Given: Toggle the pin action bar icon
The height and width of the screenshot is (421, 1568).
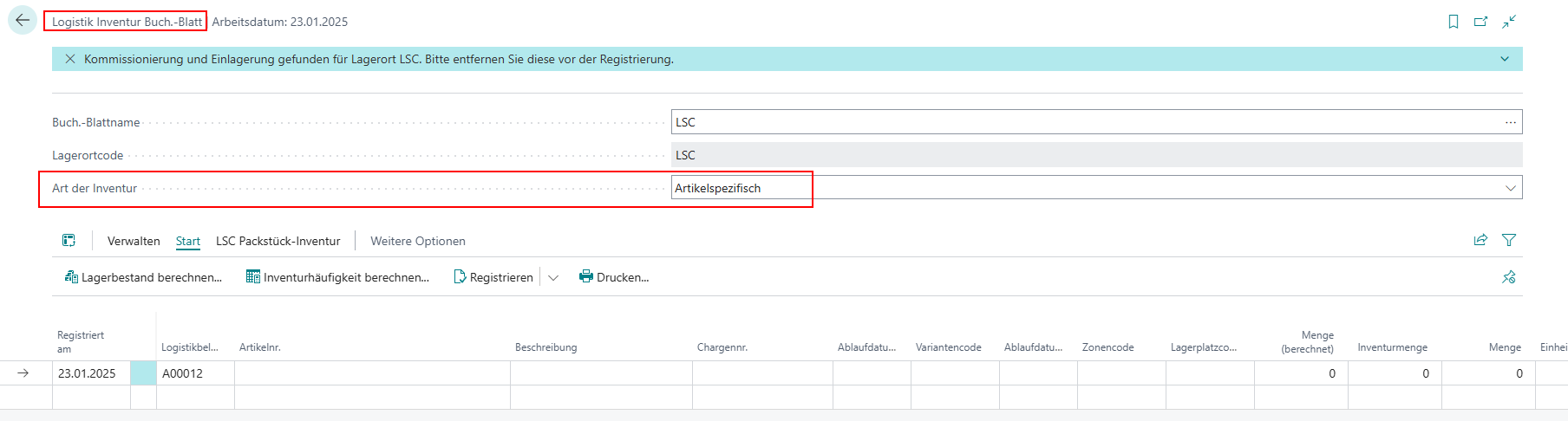Looking at the screenshot, I should (x=1509, y=277).
